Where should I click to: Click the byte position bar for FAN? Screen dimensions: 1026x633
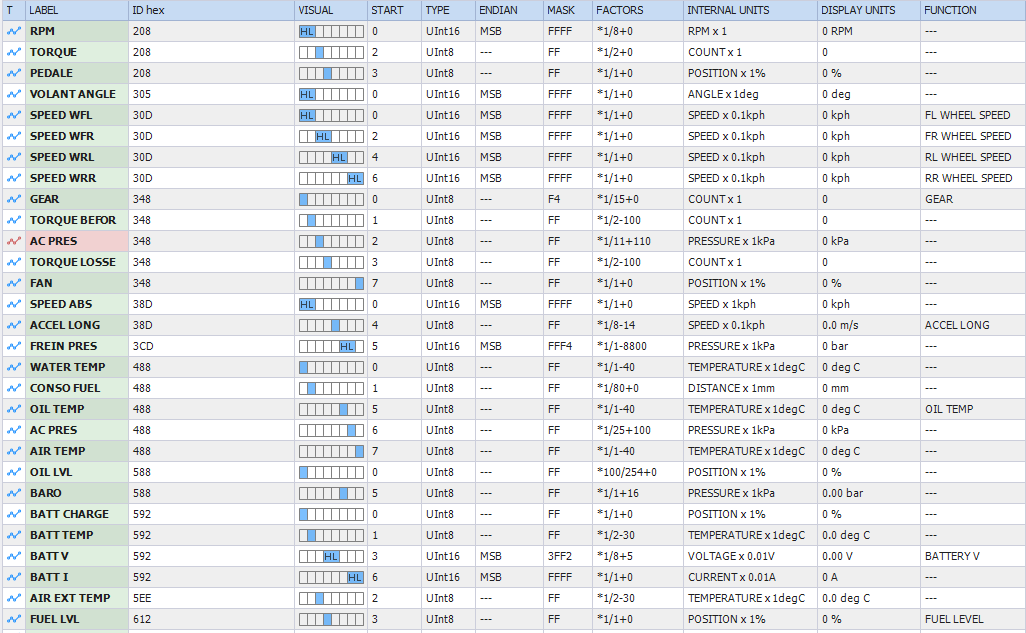click(x=331, y=283)
